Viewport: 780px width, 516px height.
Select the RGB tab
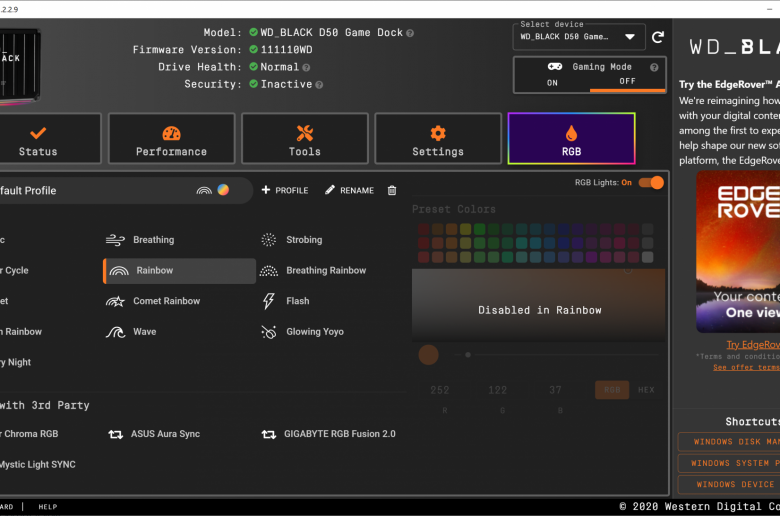tap(571, 138)
